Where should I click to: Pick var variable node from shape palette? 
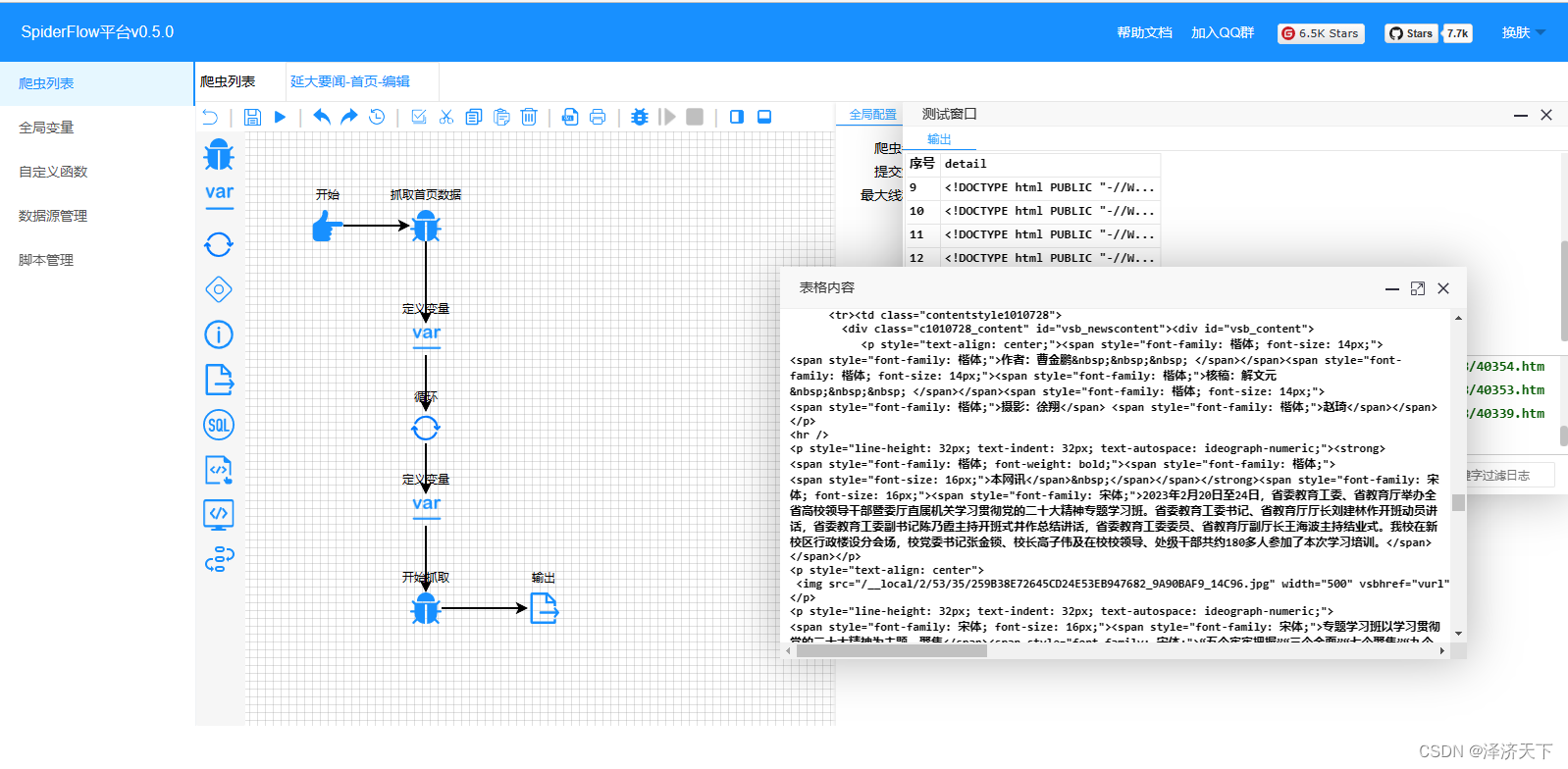219,194
